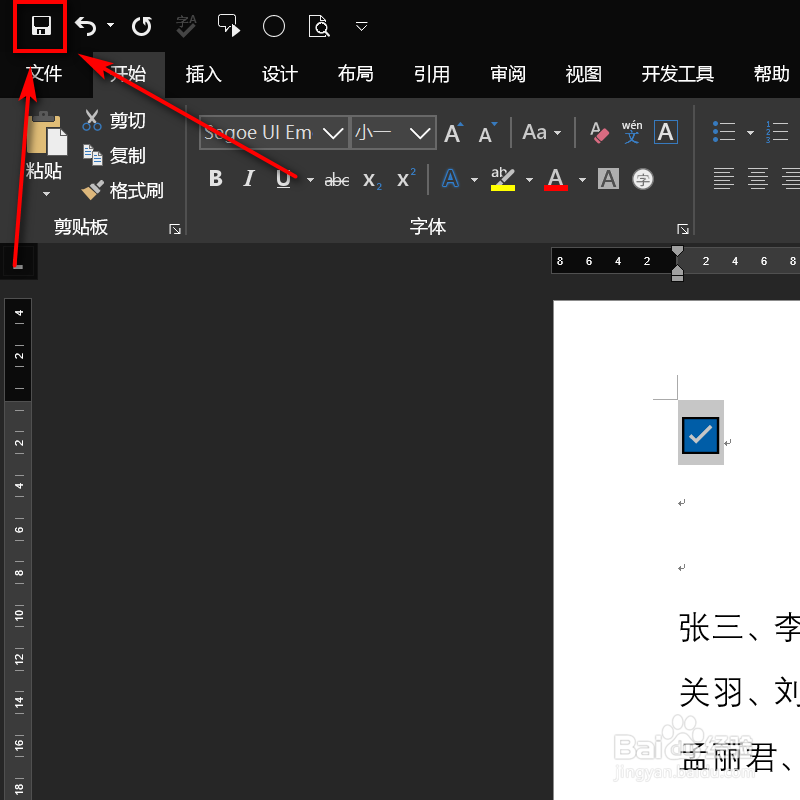Screen dimensions: 800x800
Task: Run spelling and grammar check icon
Action: tap(186, 26)
